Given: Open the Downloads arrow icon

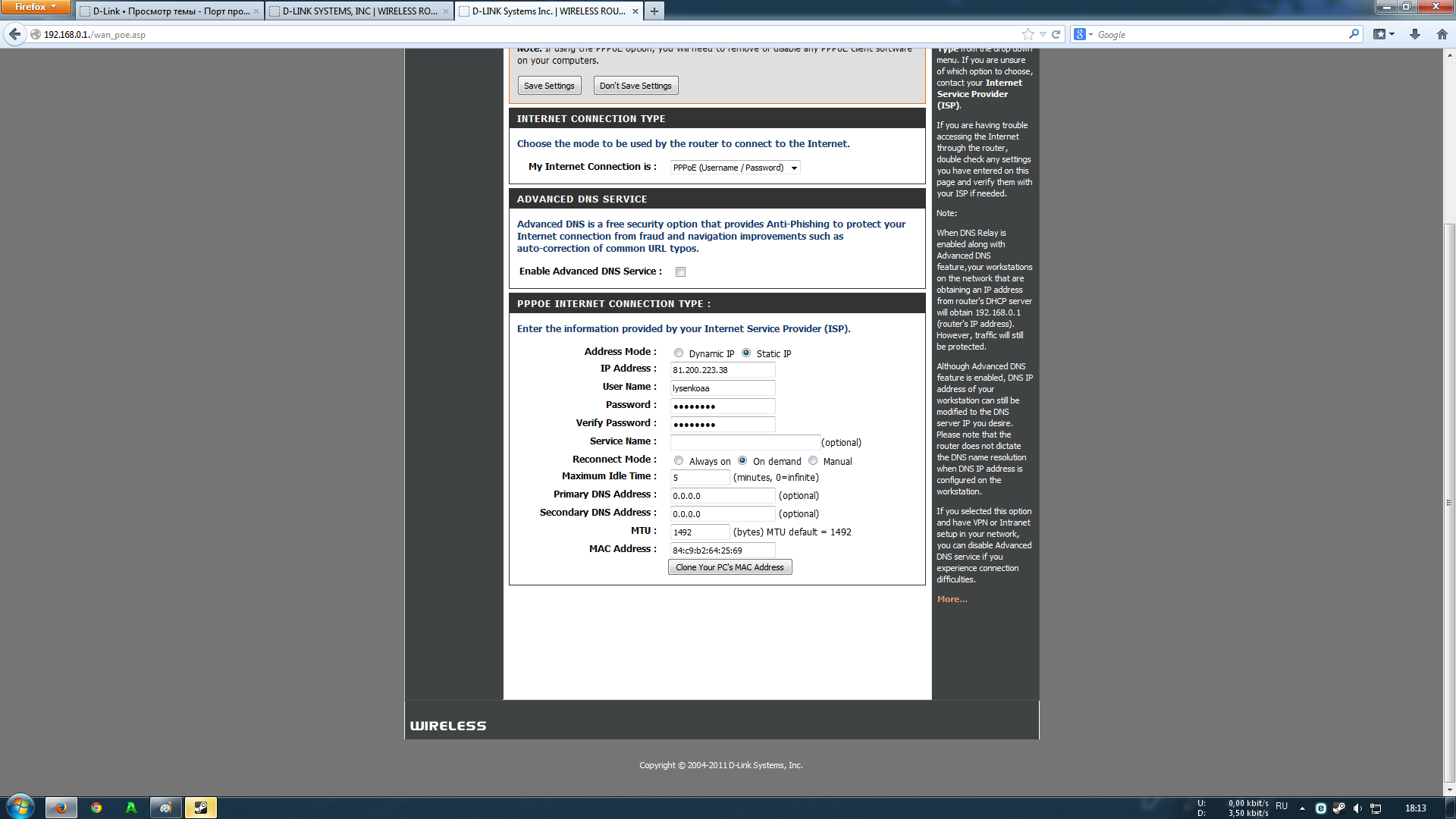Looking at the screenshot, I should pyautogui.click(x=1414, y=34).
